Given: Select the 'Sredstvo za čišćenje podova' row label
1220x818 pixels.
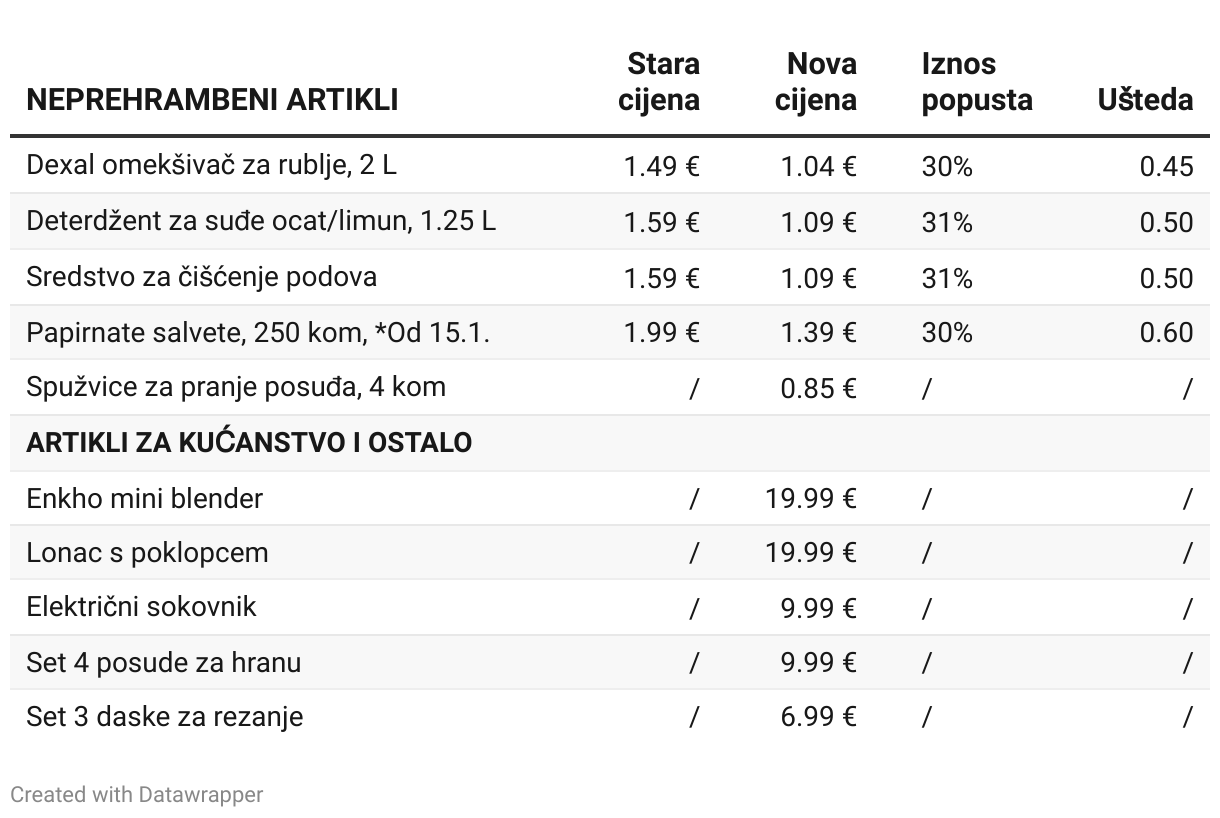Looking at the screenshot, I should tap(202, 277).
